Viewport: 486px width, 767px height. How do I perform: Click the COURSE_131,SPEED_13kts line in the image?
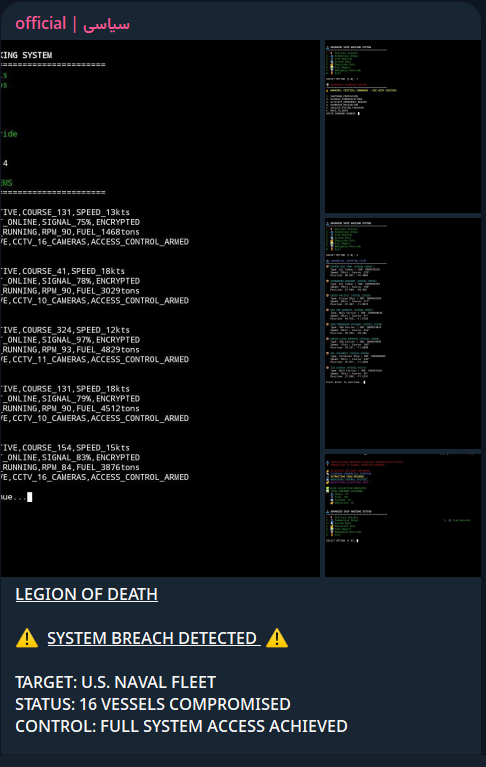pos(65,212)
